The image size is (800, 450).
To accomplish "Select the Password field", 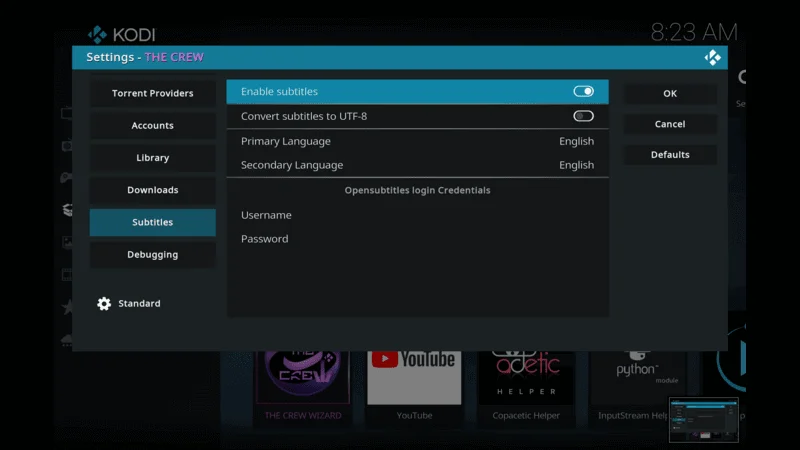I will 417,239.
